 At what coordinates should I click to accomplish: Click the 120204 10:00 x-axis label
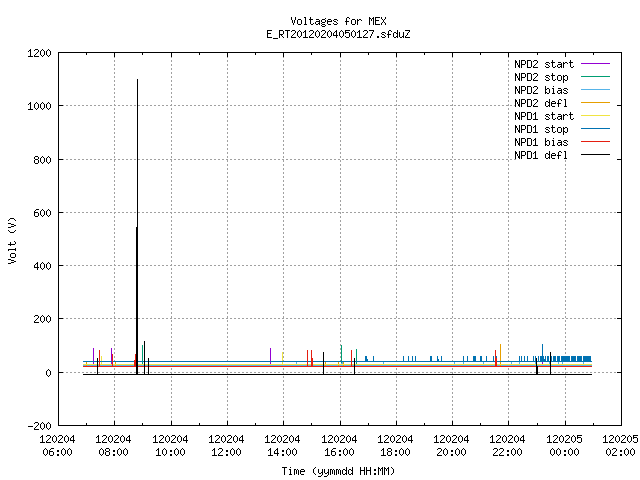(x=170, y=446)
